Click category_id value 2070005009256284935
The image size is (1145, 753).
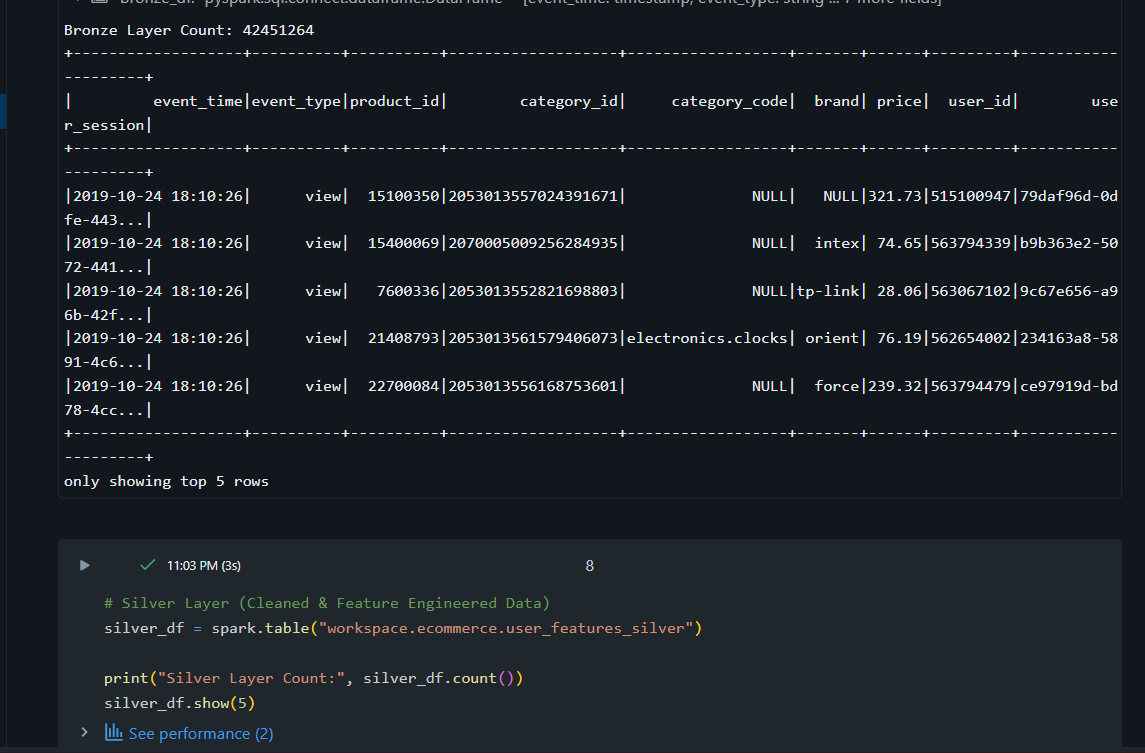pos(533,243)
